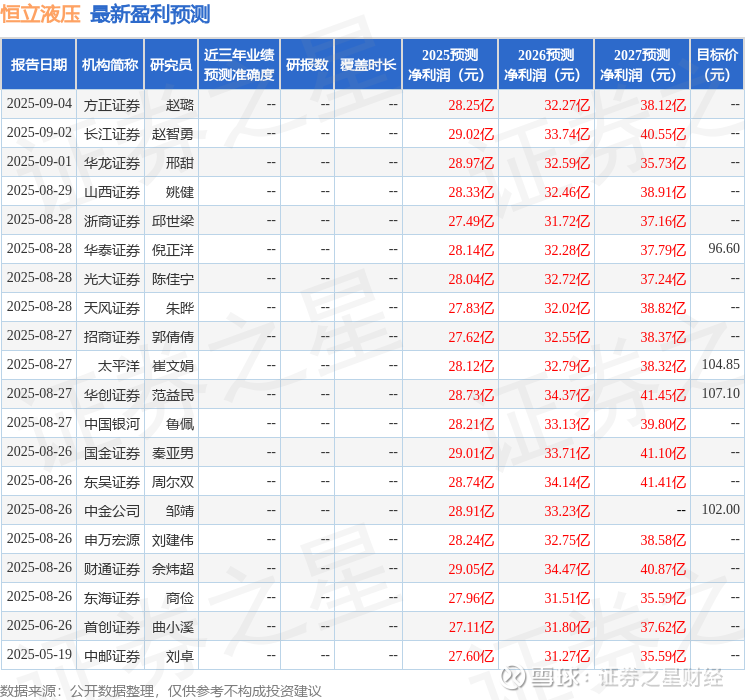This screenshot has height=700, width=745.
Task: Click analyst name 倪正洋
Action: tap(172, 250)
